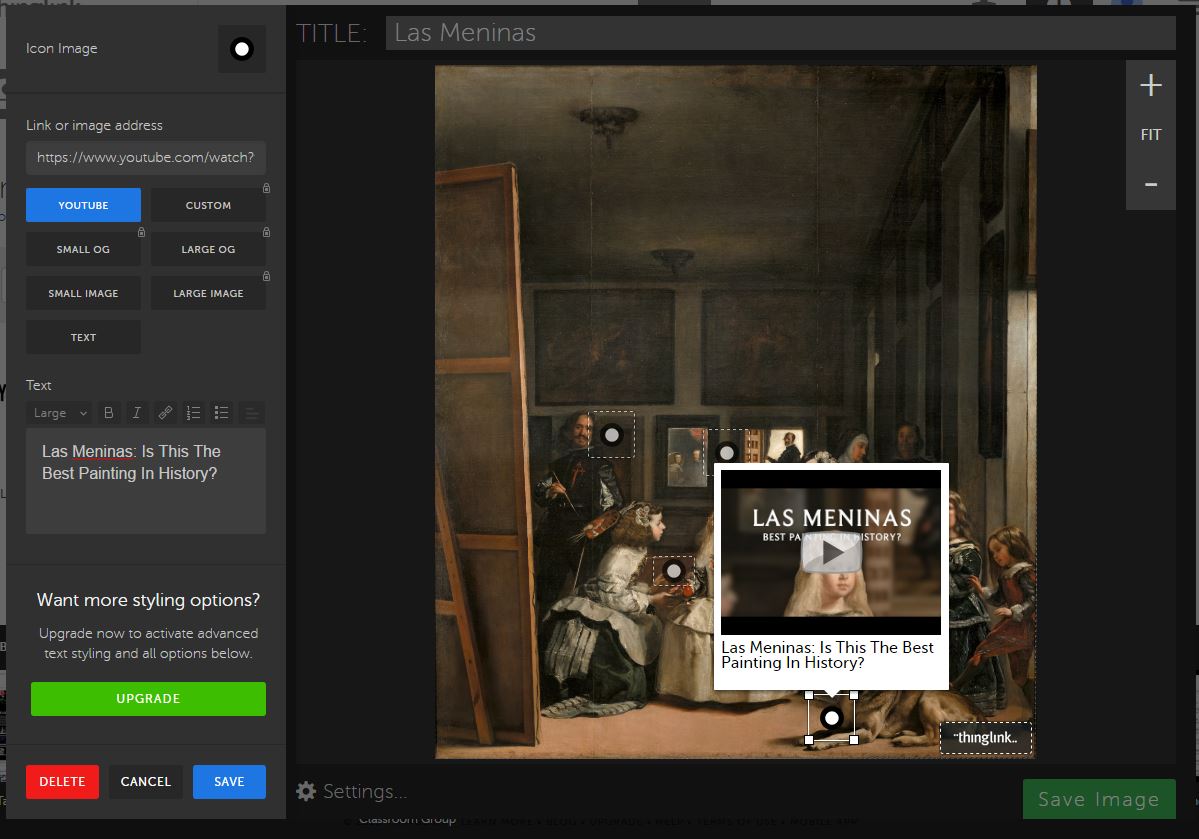Zoom in with the plus icon
Viewport: 1199px width, 839px height.
click(1151, 85)
